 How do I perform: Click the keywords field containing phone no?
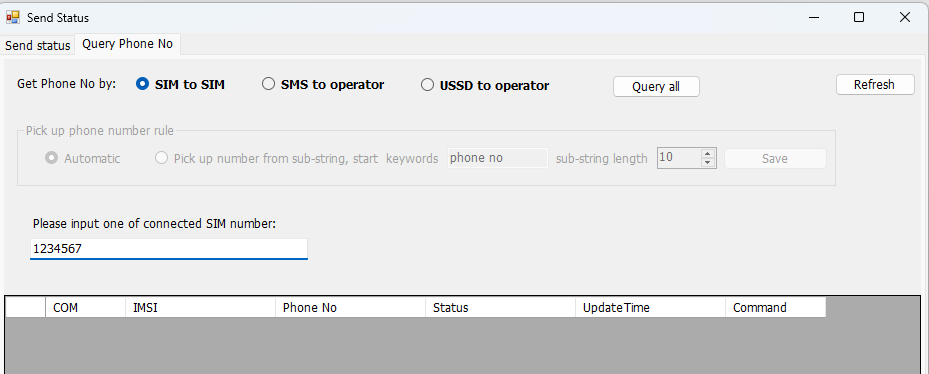[498, 158]
